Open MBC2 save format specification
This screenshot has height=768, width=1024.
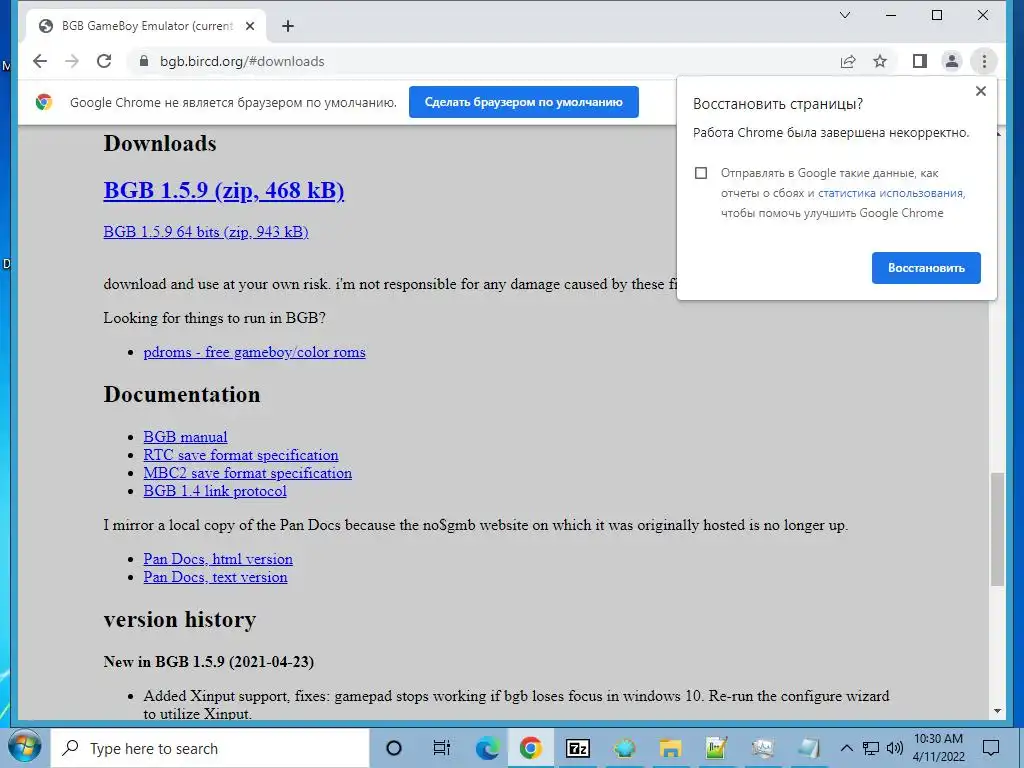coord(248,473)
